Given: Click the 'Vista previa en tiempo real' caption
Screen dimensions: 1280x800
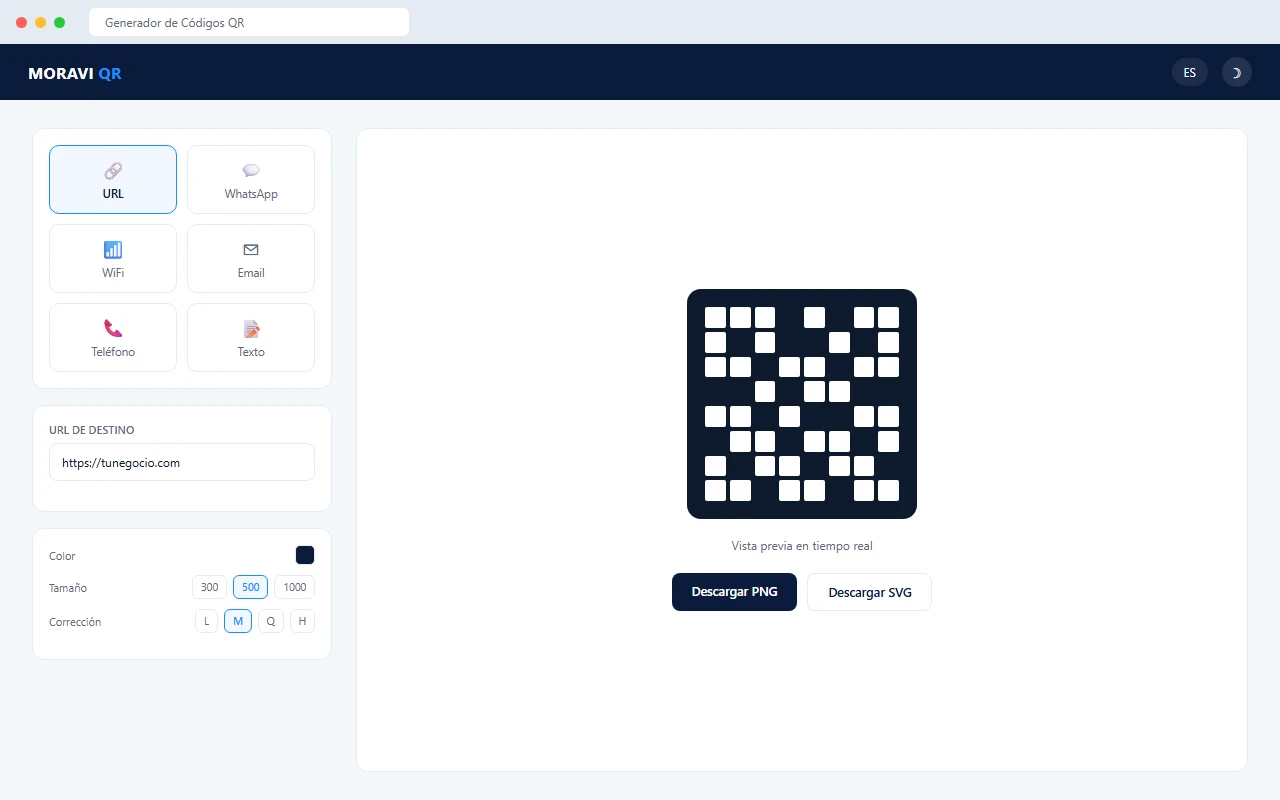Looking at the screenshot, I should point(802,546).
